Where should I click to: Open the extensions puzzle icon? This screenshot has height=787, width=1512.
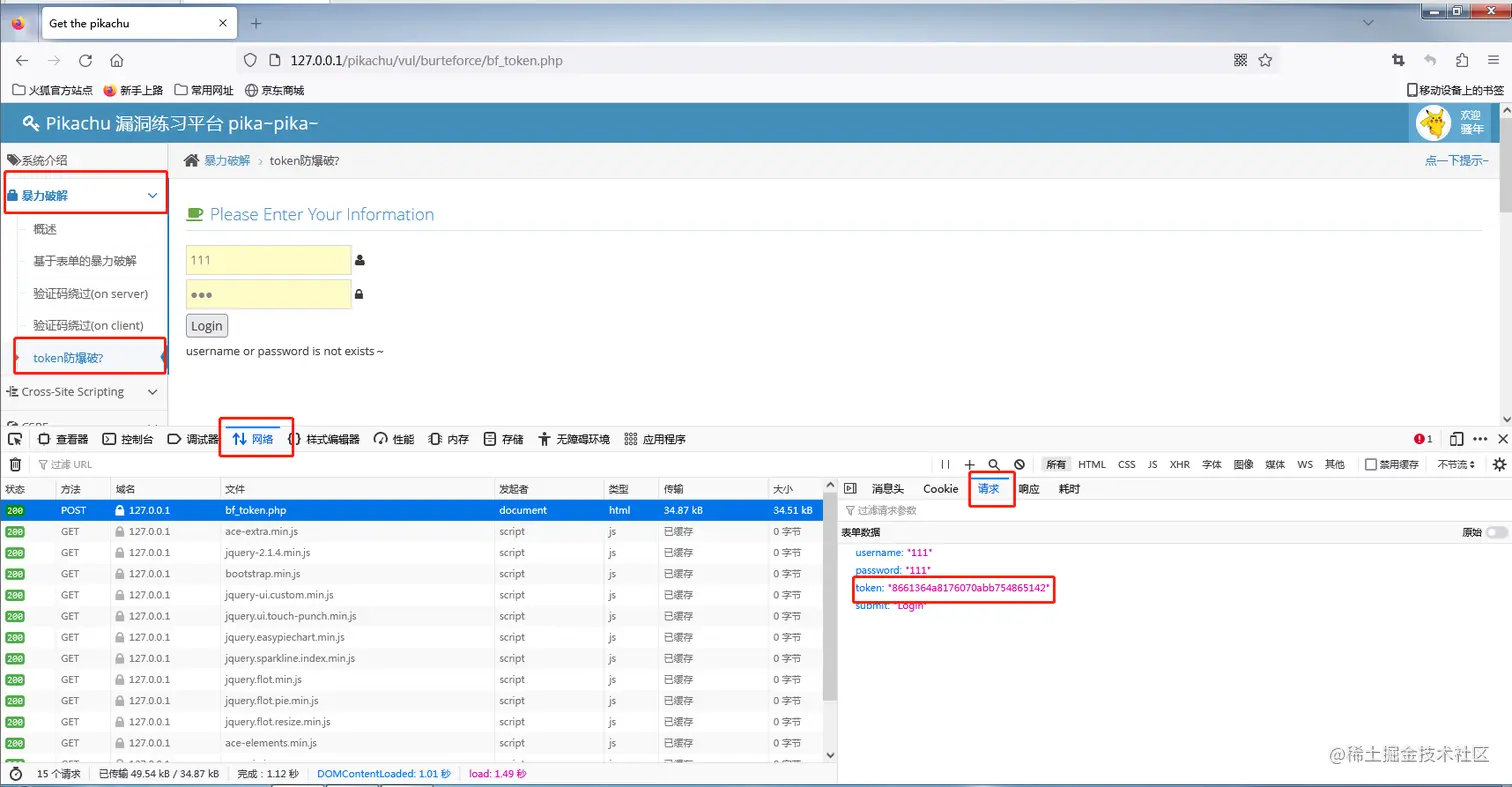pyautogui.click(x=1463, y=60)
